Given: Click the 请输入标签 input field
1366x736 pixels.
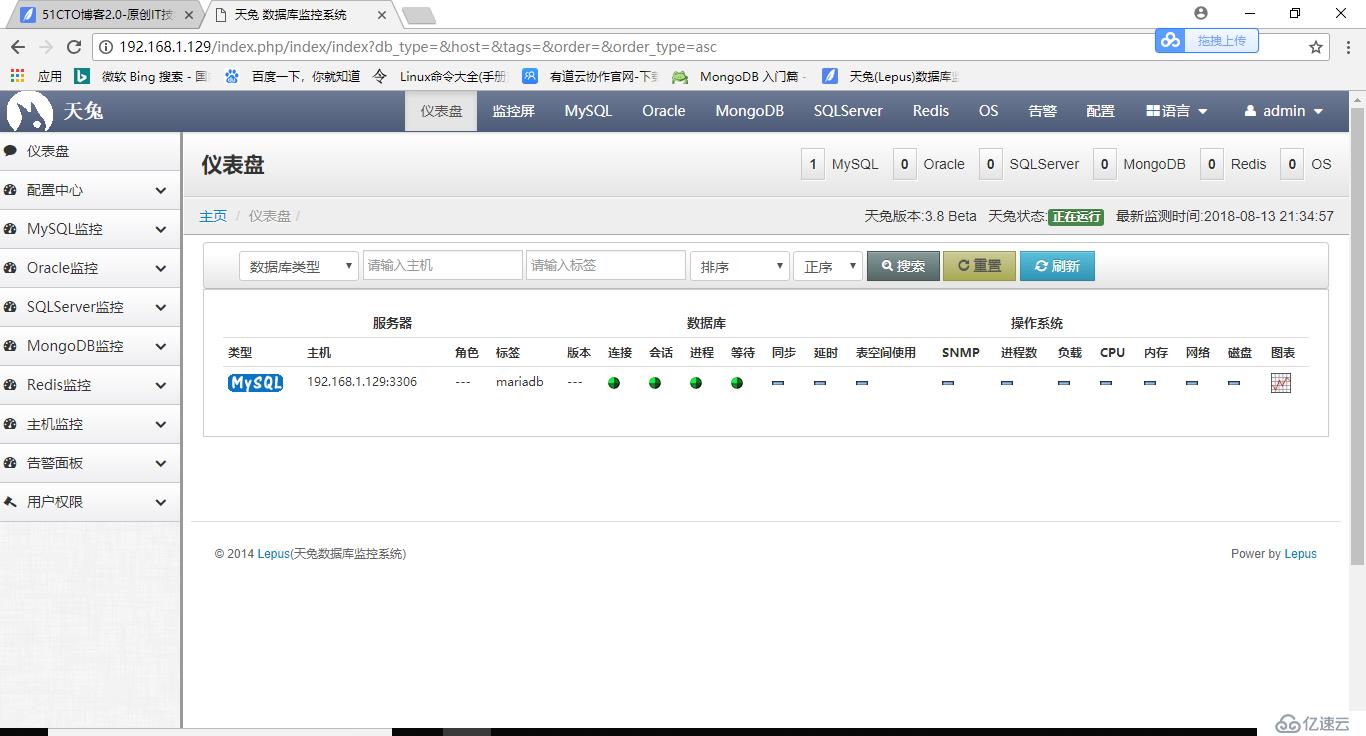Looking at the screenshot, I should click(x=605, y=265).
